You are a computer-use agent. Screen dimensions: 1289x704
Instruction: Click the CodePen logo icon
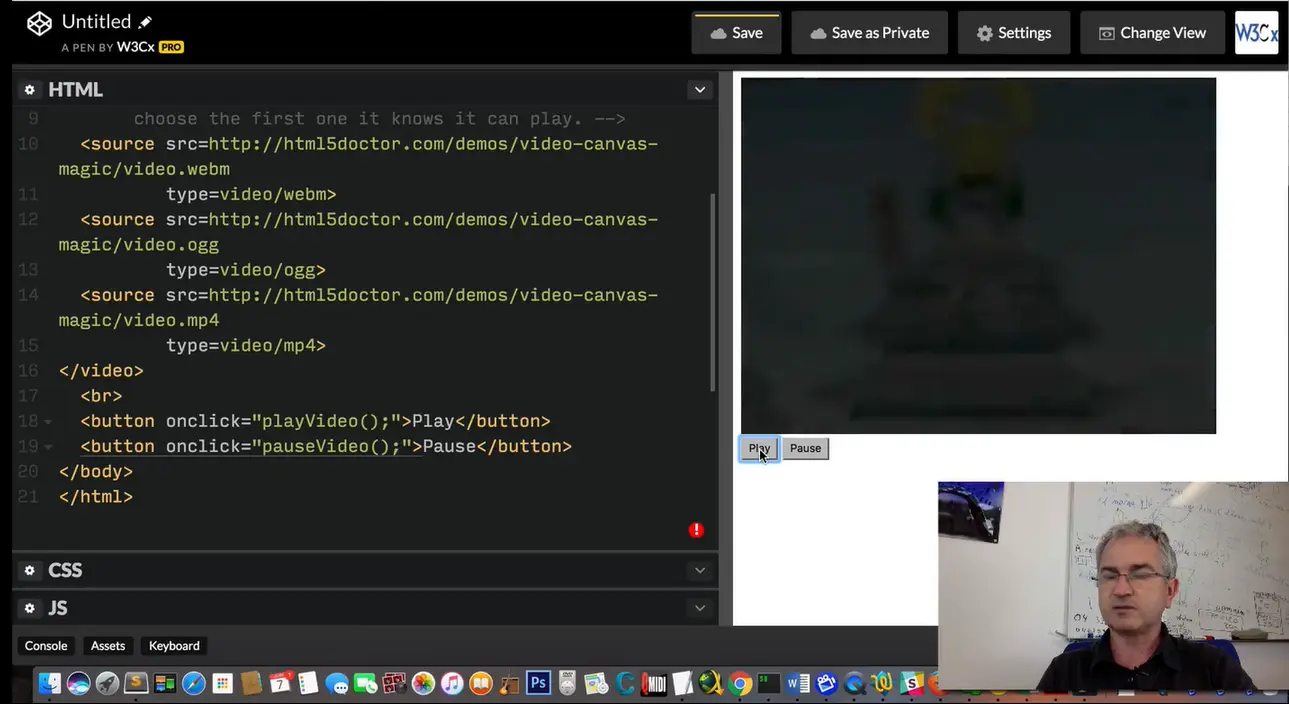(x=39, y=23)
